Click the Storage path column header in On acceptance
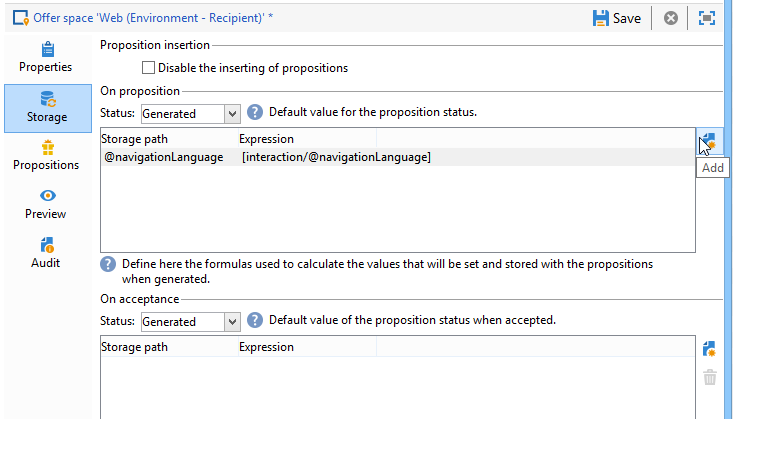This screenshot has width=764, height=454. click(135, 347)
